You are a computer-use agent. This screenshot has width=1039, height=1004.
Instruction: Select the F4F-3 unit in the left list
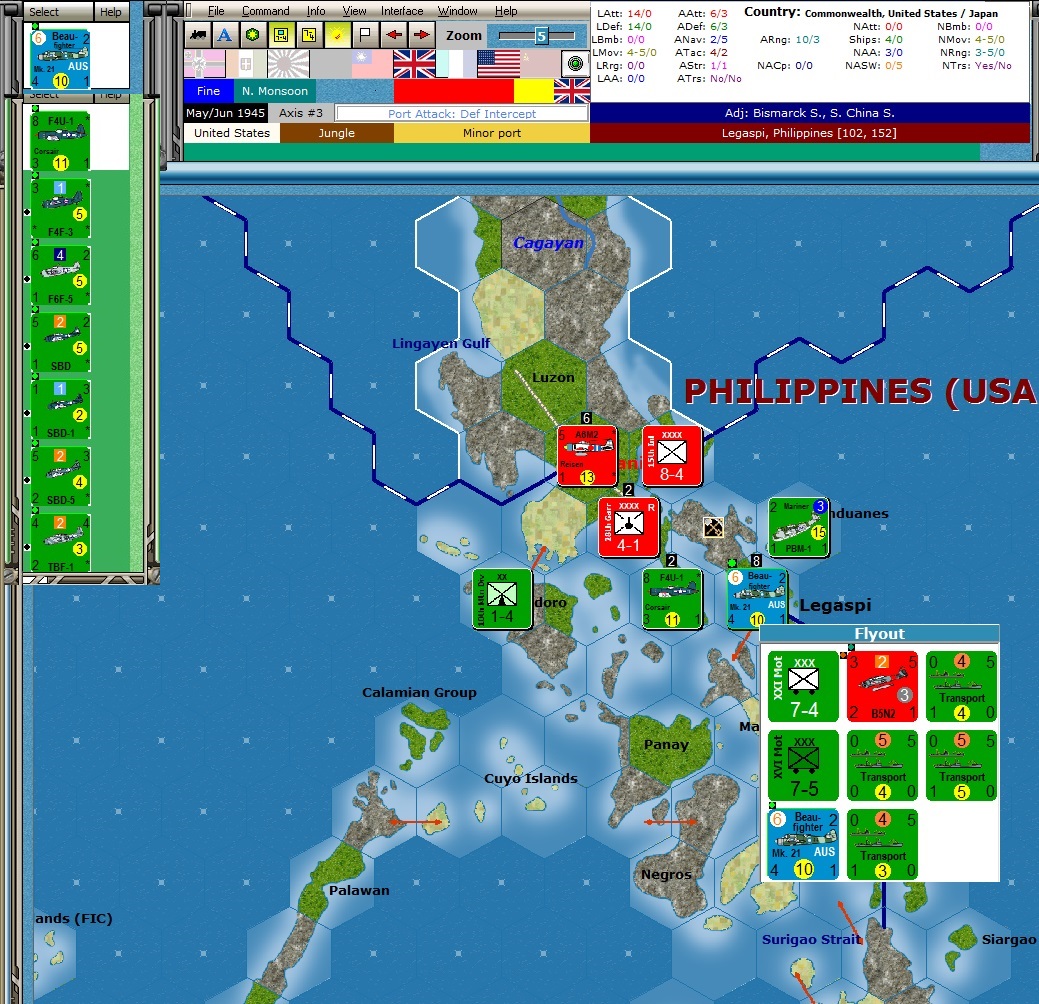[60, 209]
